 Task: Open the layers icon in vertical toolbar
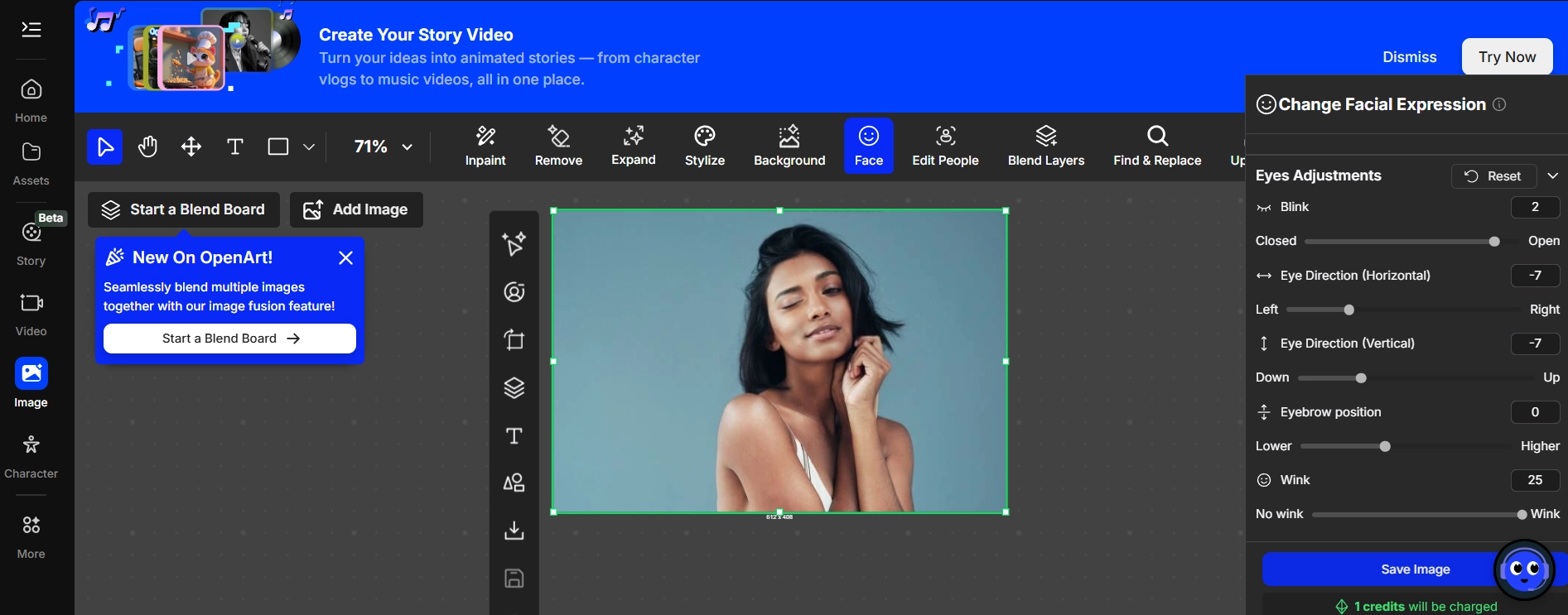514,387
